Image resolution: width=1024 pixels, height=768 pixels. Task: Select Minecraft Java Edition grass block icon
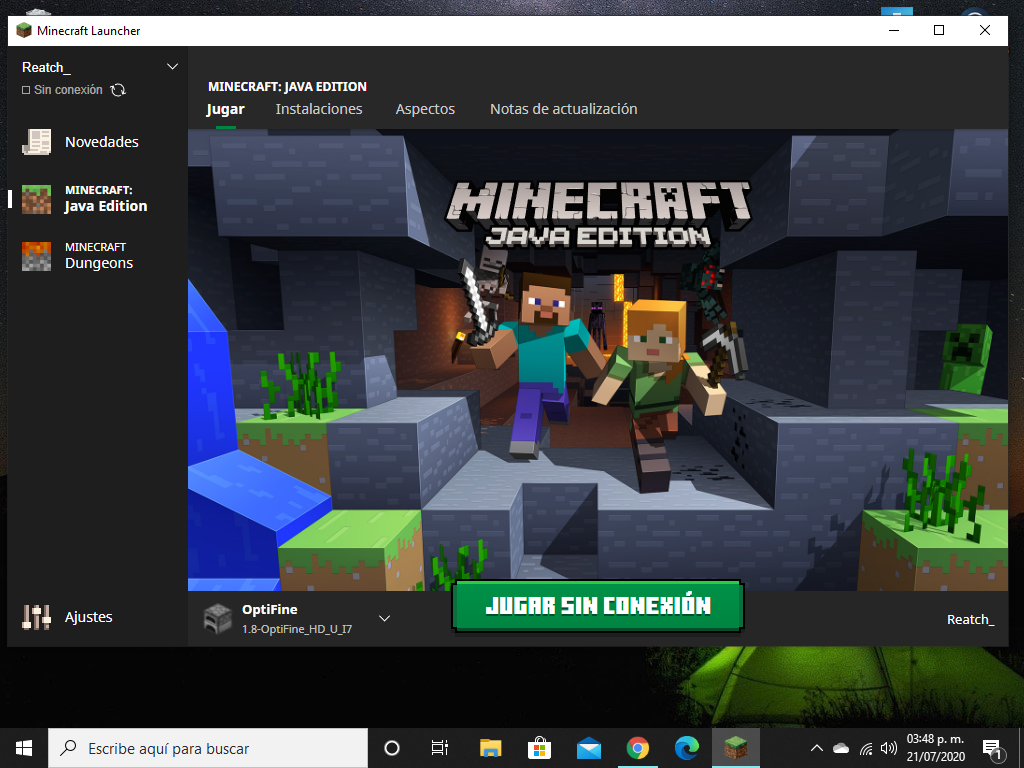(37, 199)
